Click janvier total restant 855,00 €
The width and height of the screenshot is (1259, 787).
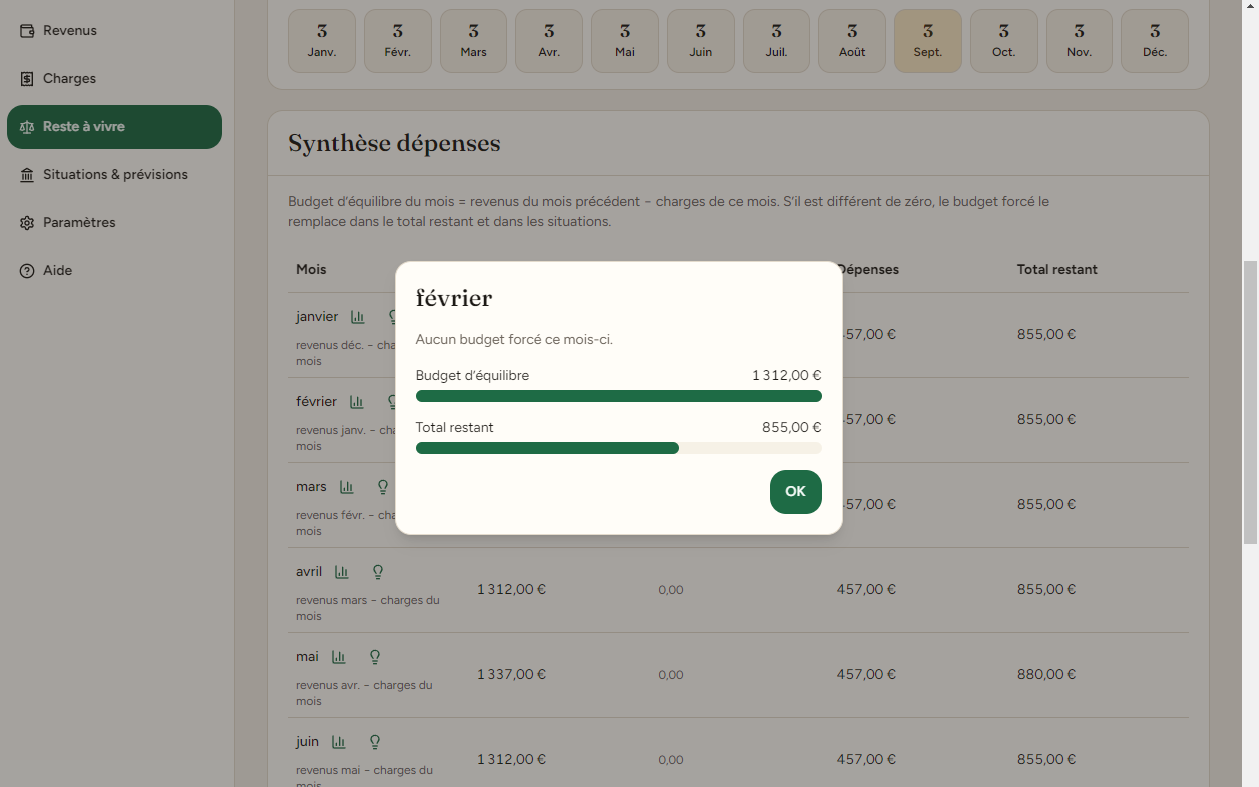click(1046, 335)
